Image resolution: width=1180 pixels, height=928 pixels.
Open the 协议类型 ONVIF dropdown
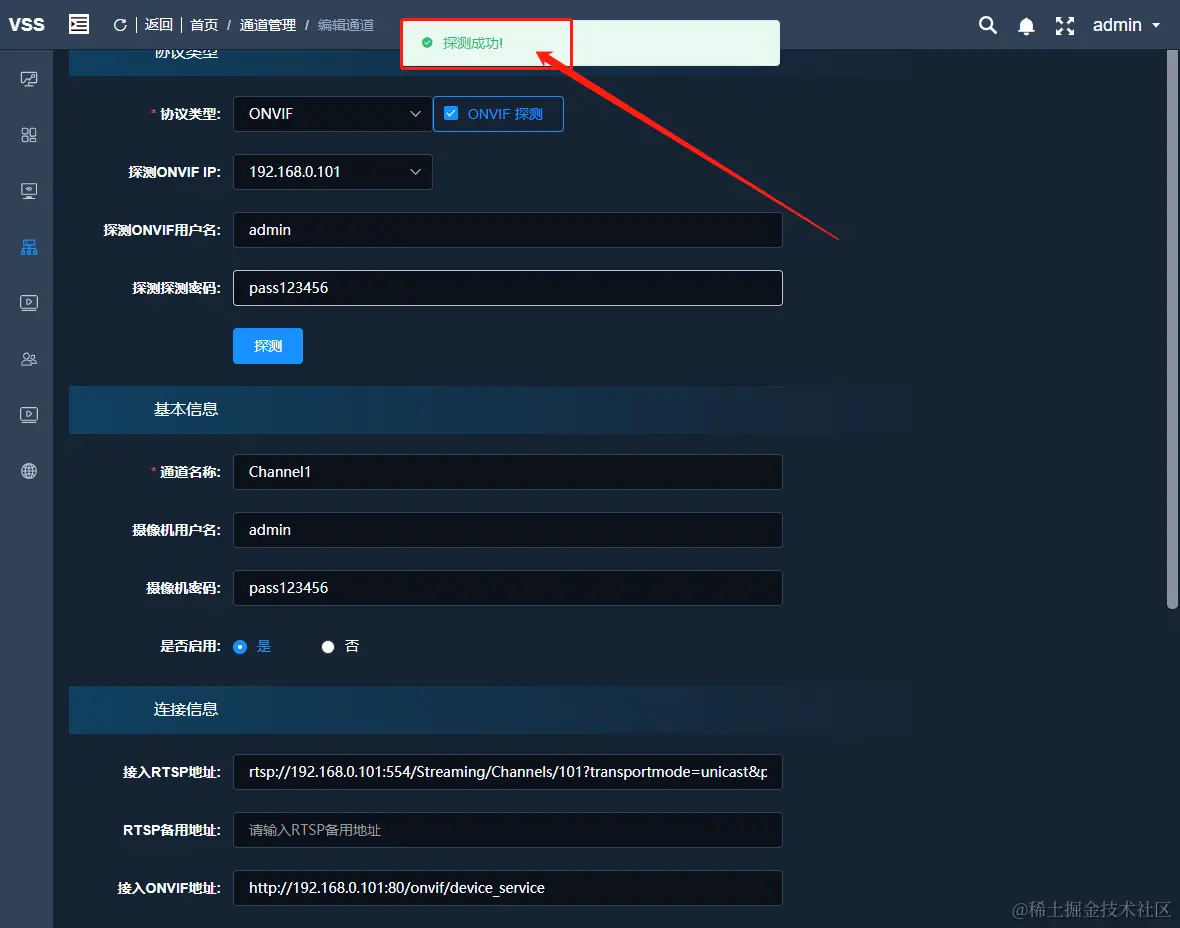click(x=332, y=113)
